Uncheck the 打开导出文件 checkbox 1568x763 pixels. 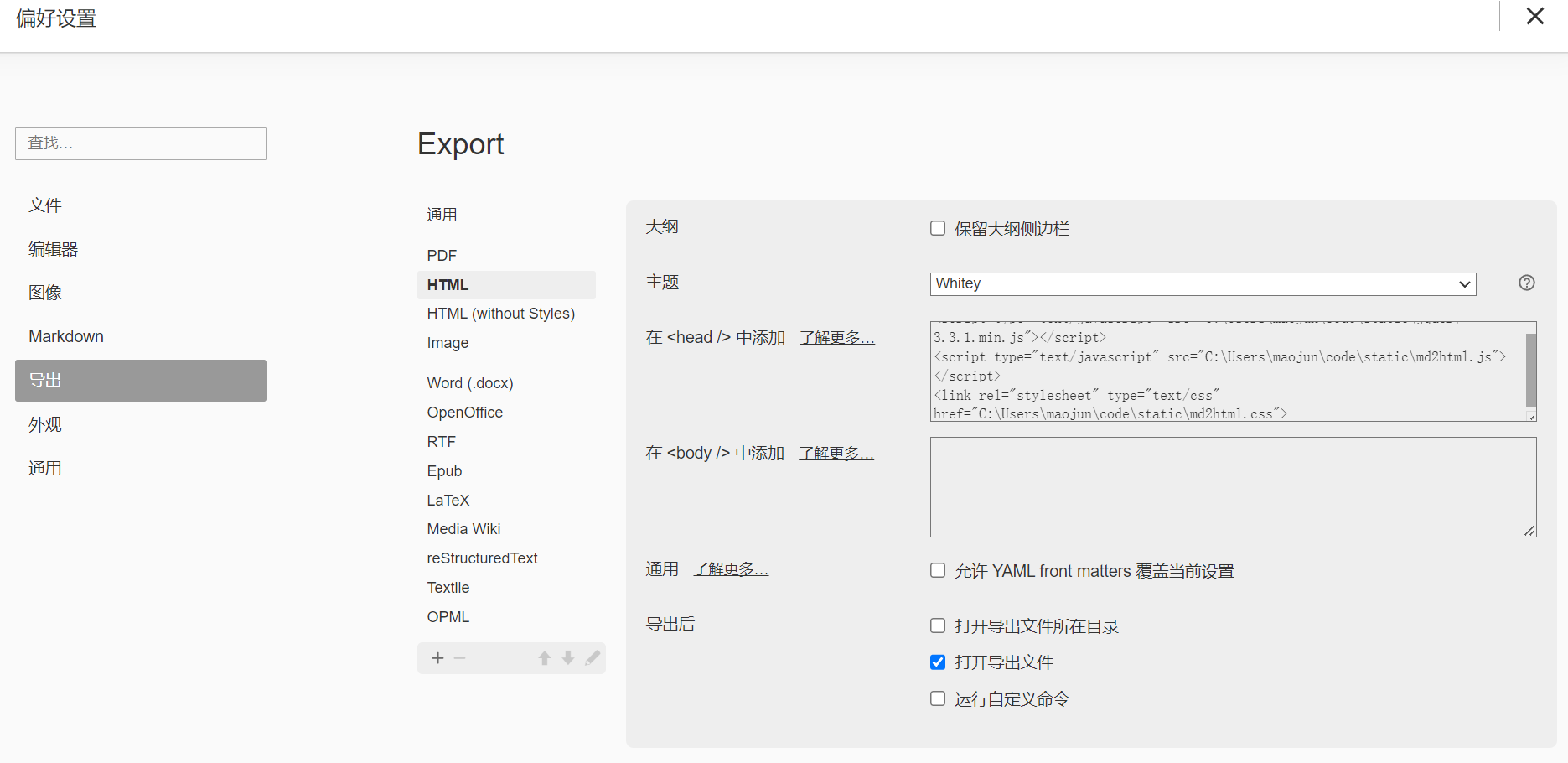[x=938, y=662]
